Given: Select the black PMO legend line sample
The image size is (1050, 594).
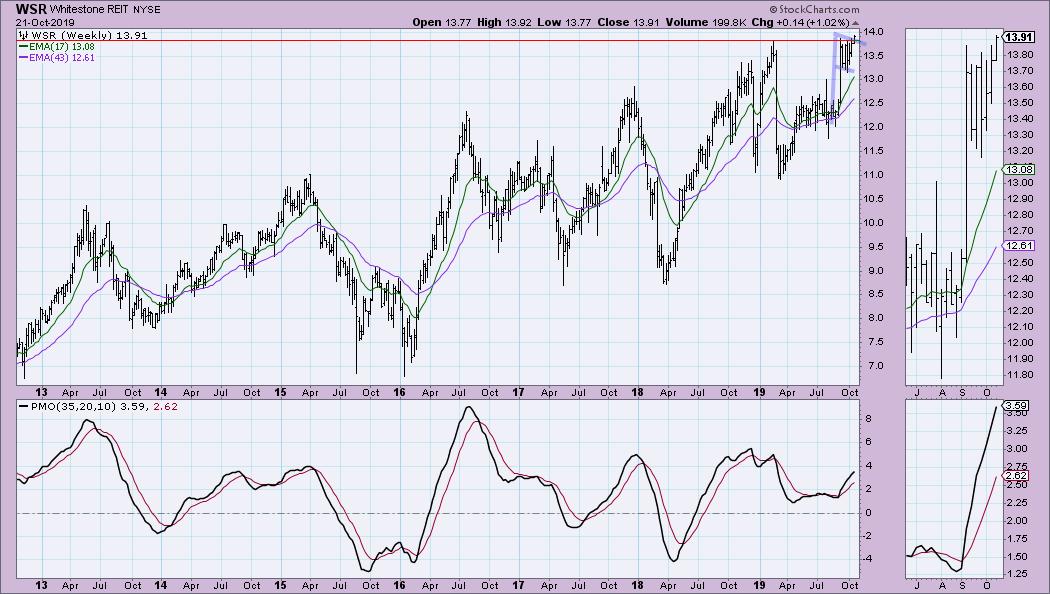Looking at the screenshot, I should click(23, 406).
